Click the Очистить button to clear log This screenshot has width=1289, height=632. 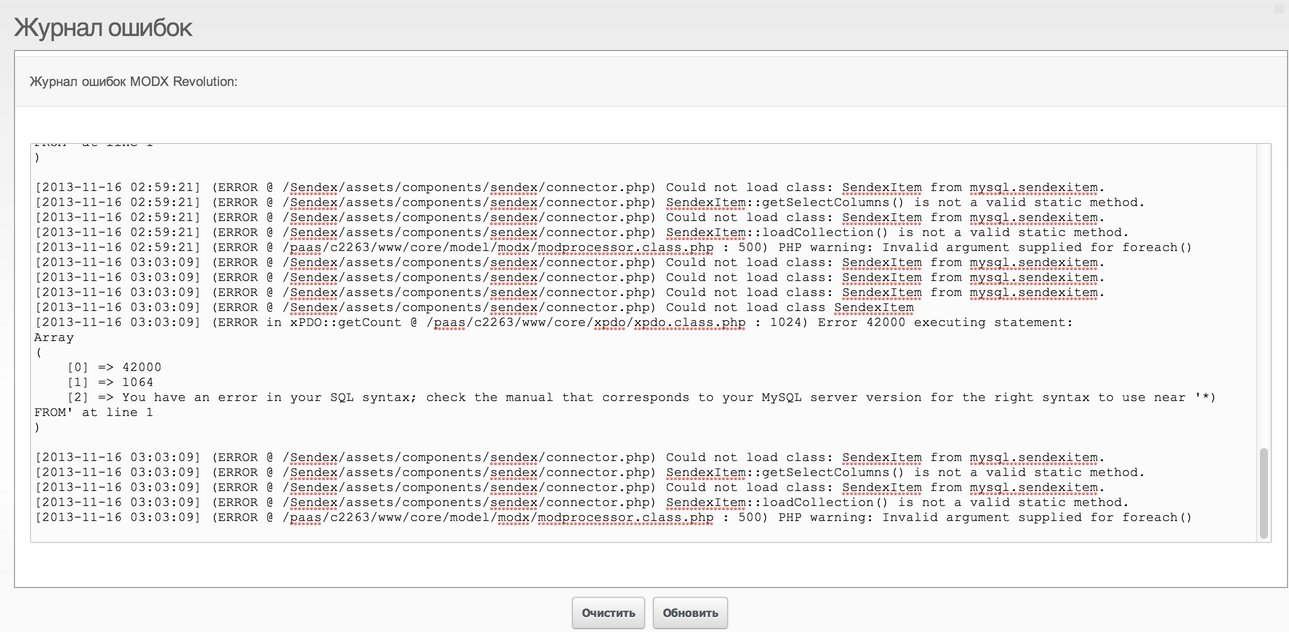point(609,613)
